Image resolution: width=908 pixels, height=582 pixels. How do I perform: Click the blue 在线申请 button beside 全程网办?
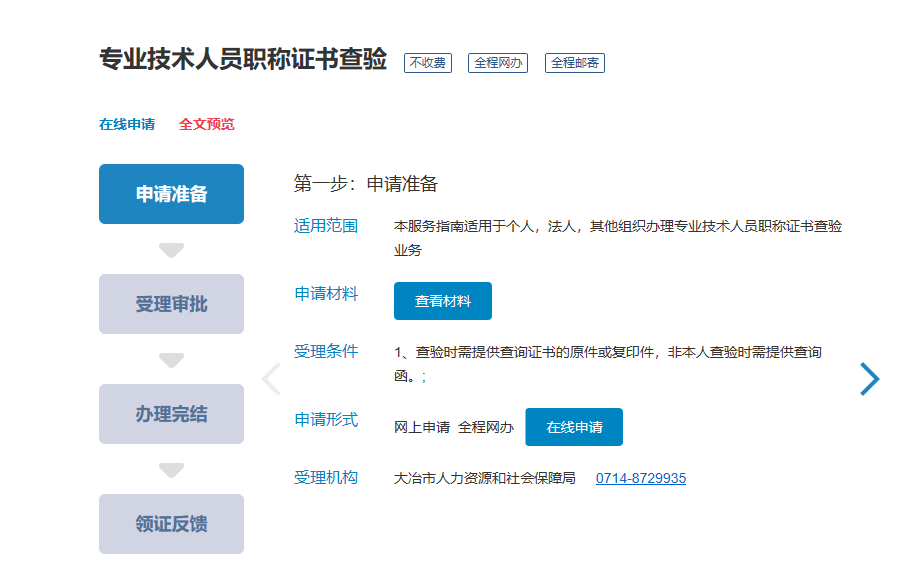coord(574,427)
